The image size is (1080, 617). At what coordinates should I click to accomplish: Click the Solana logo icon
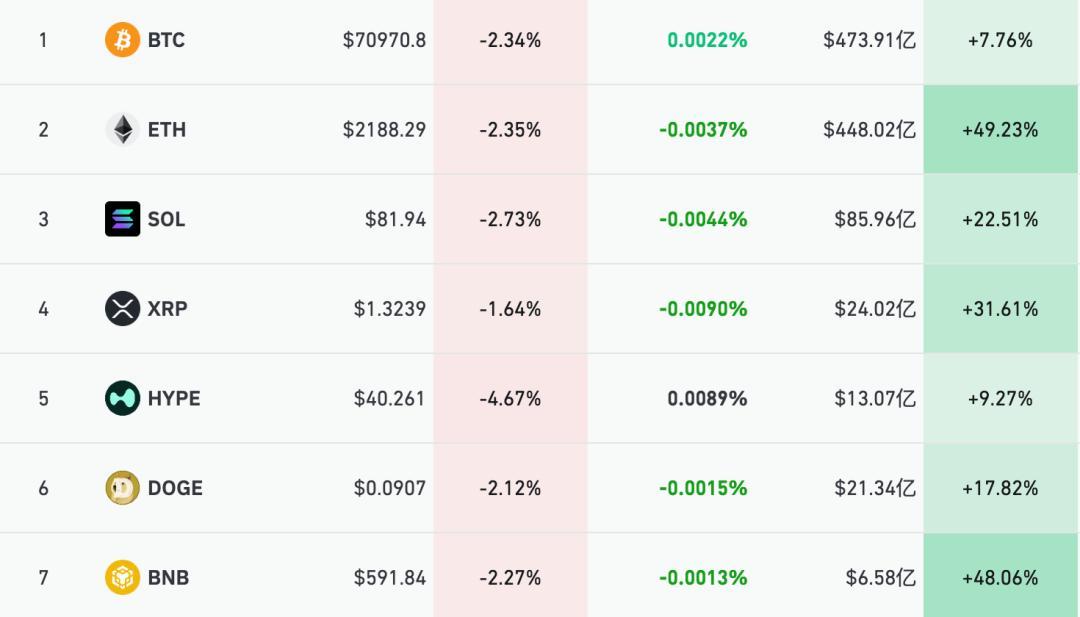(122, 219)
